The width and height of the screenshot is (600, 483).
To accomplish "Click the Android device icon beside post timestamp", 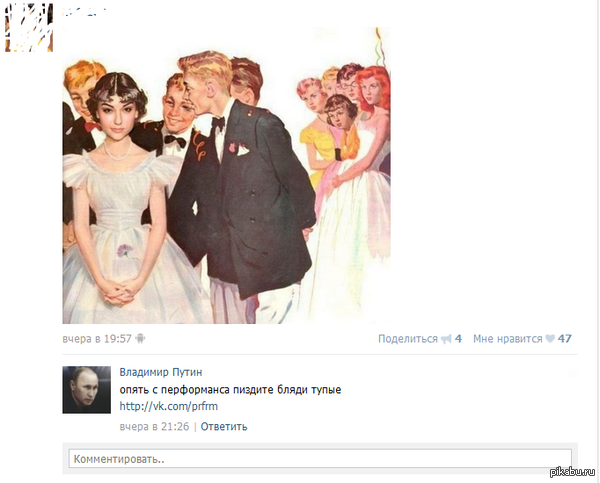I will tap(140, 339).
